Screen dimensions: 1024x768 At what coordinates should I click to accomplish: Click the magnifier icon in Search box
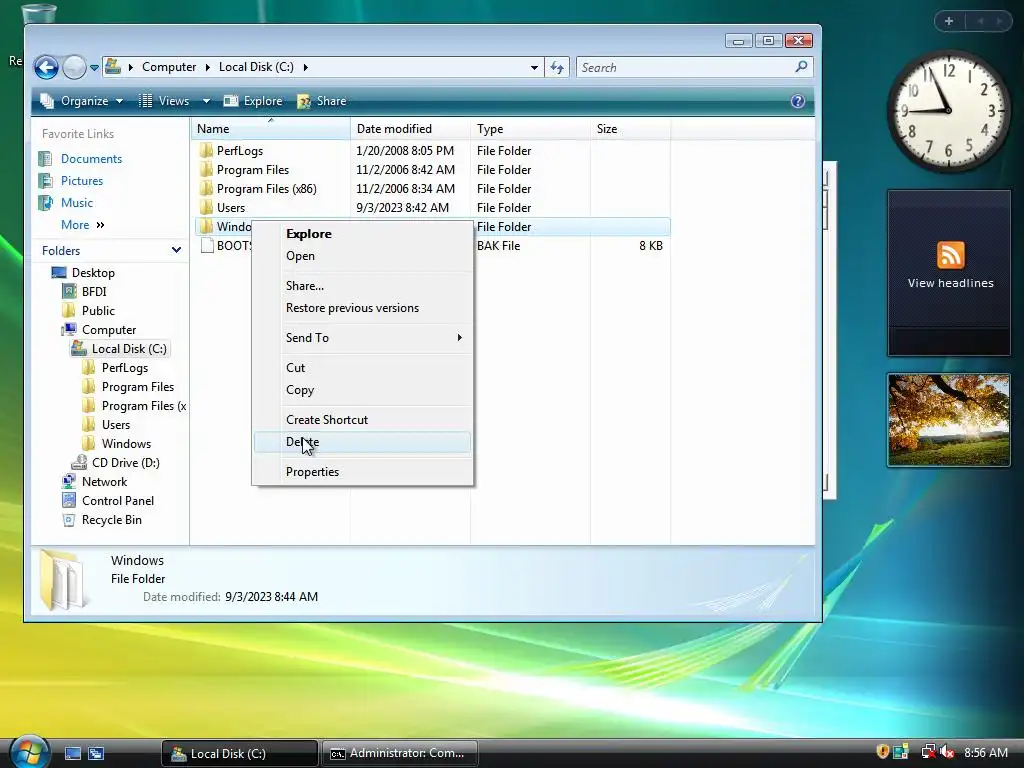[x=801, y=67]
